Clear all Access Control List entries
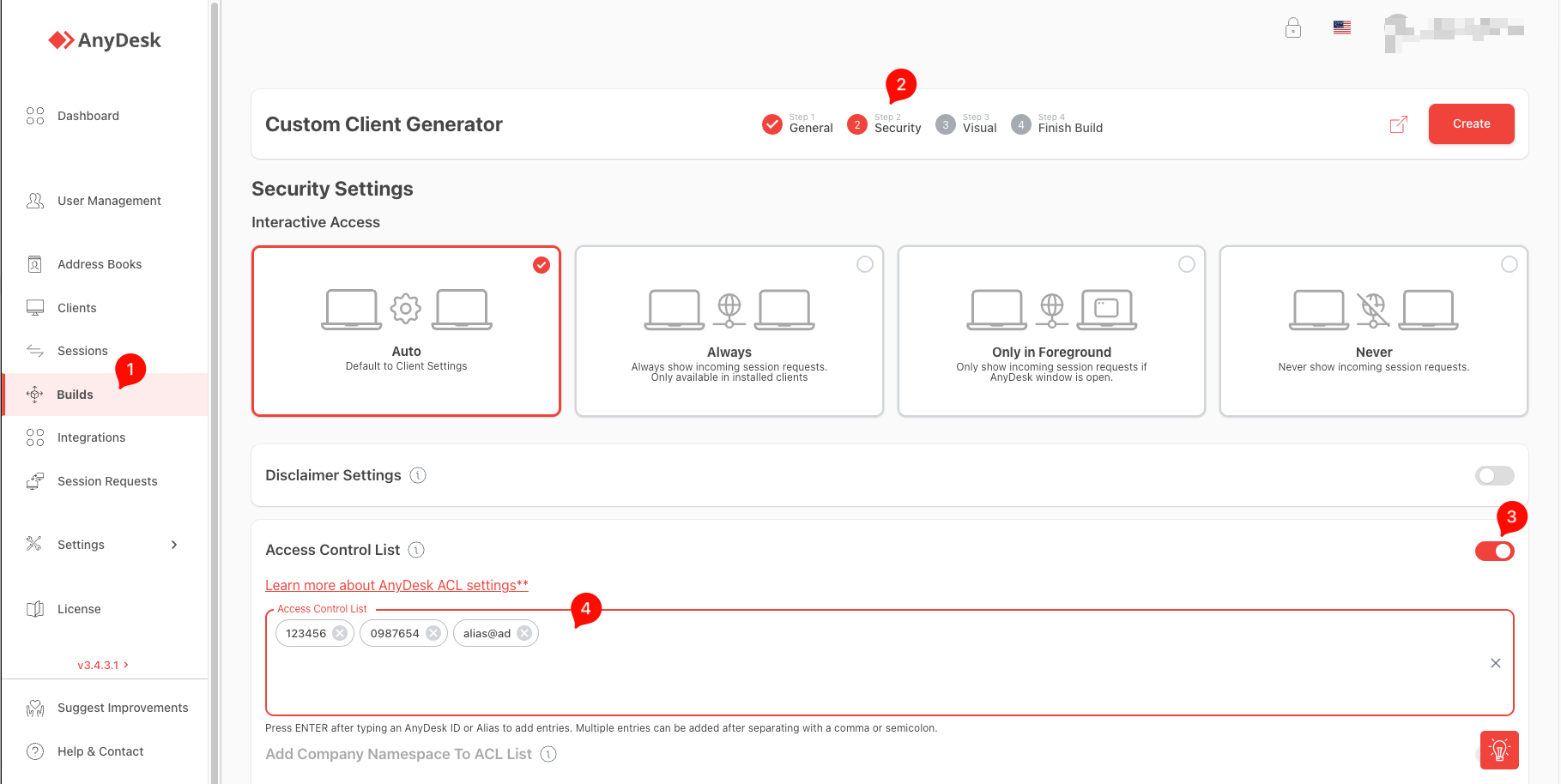The image size is (1561, 784). click(x=1496, y=663)
